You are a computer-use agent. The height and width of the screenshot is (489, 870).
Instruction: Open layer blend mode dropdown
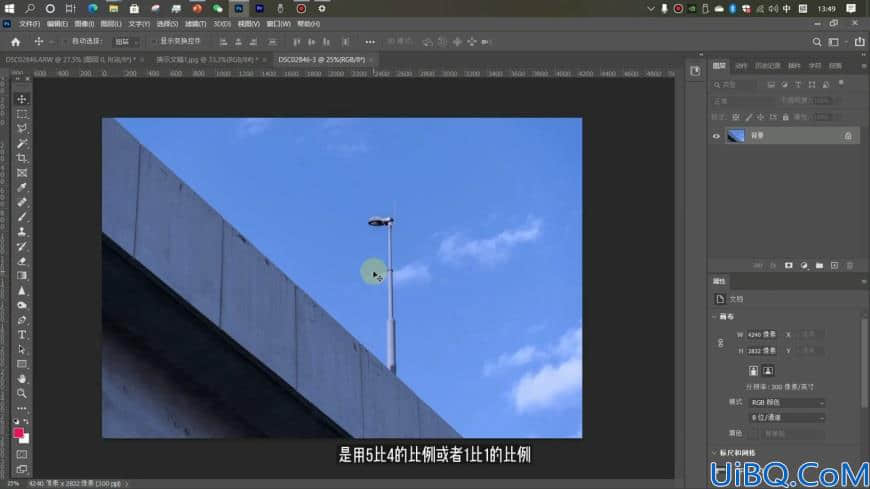742,101
